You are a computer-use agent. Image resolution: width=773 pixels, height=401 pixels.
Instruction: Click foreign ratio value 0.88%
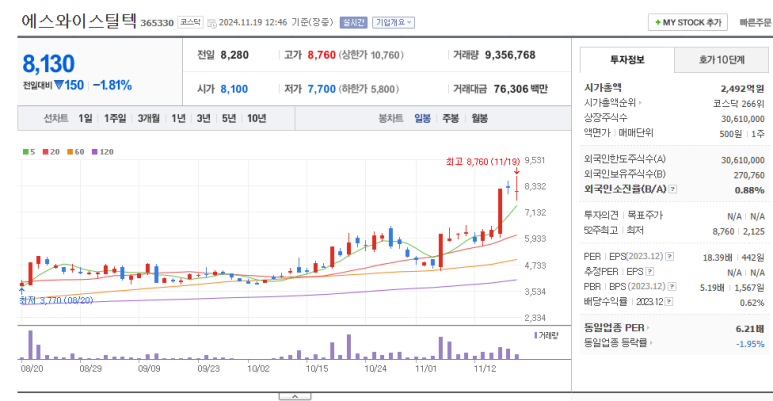pyautogui.click(x=749, y=190)
